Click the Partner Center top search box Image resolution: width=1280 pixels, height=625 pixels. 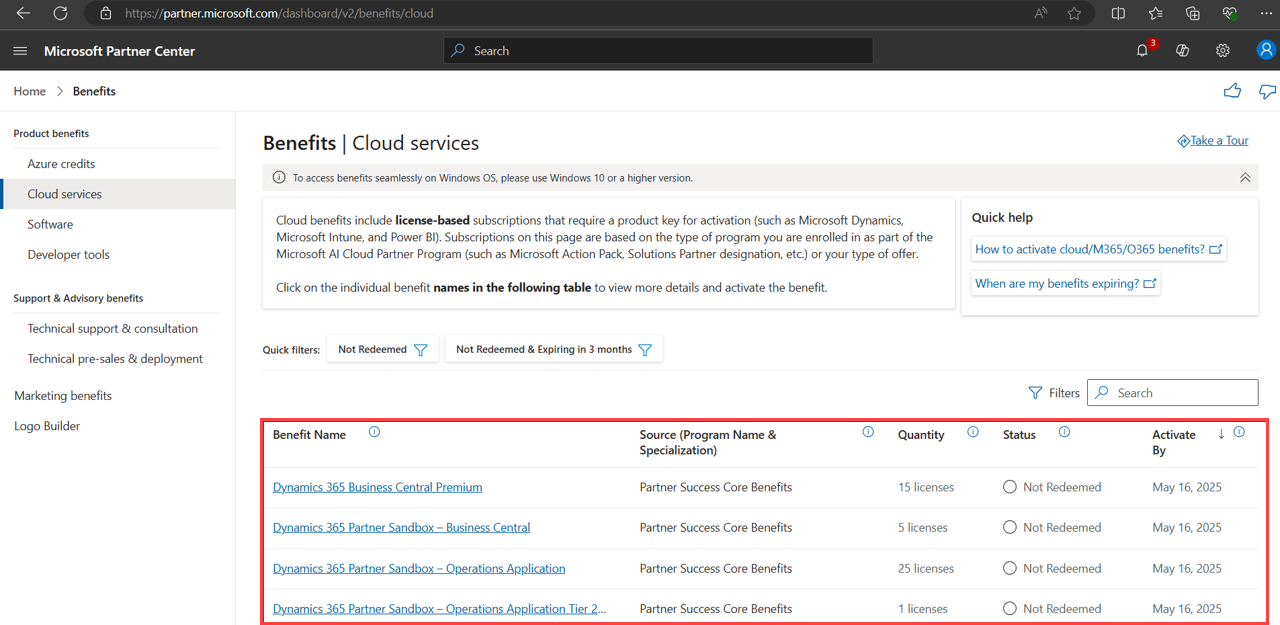[x=658, y=50]
